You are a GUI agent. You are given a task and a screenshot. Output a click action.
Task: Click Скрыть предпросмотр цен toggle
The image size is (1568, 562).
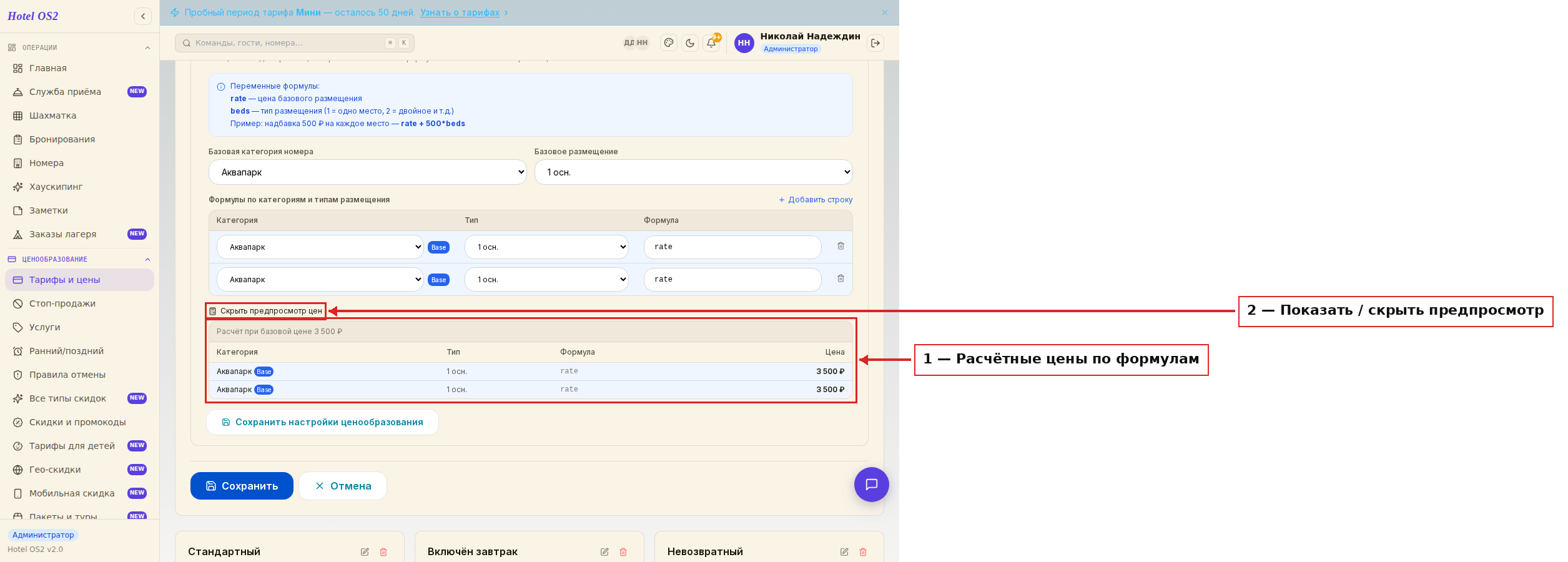(x=265, y=311)
